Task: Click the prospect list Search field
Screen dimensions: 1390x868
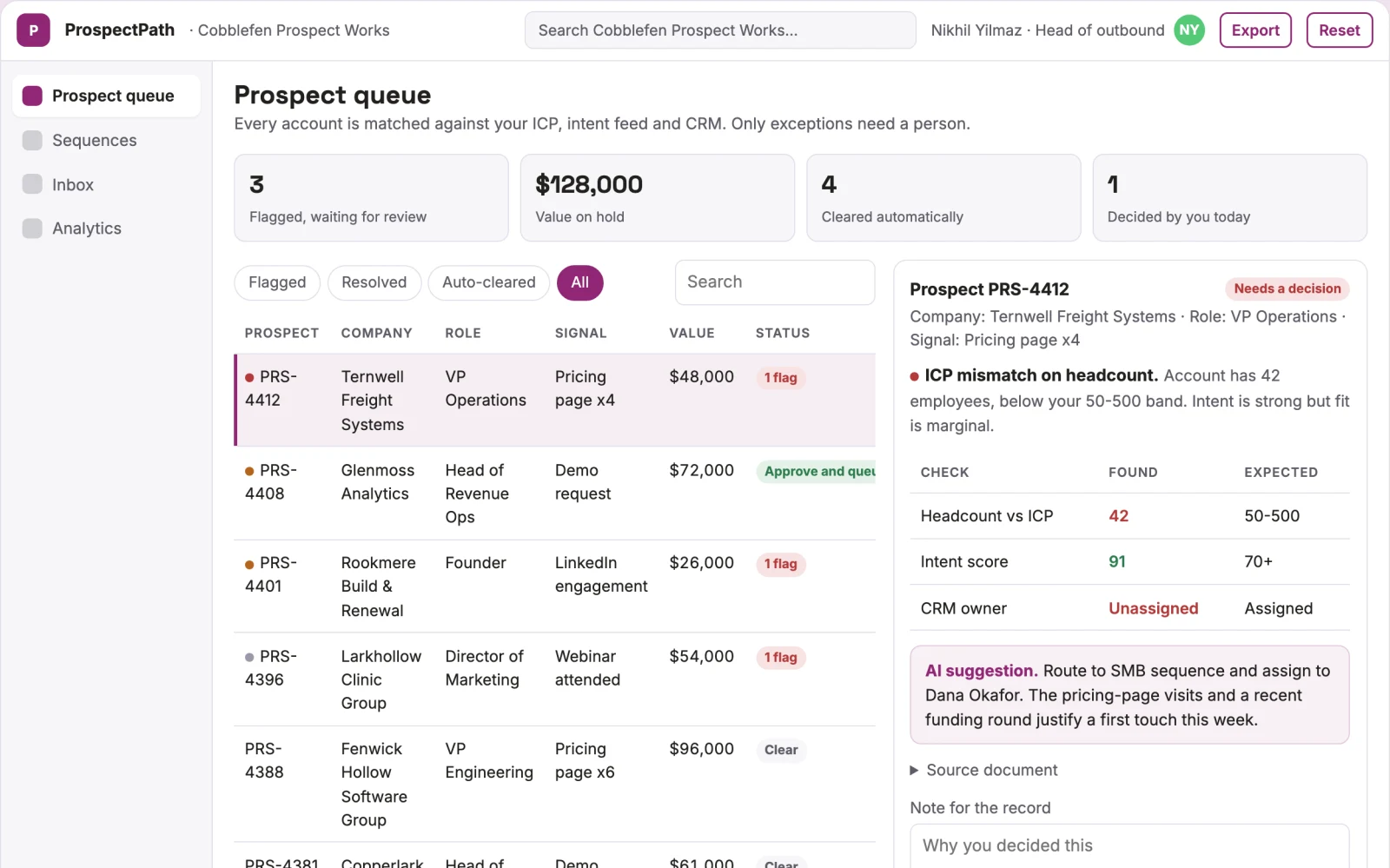Action: tap(775, 282)
